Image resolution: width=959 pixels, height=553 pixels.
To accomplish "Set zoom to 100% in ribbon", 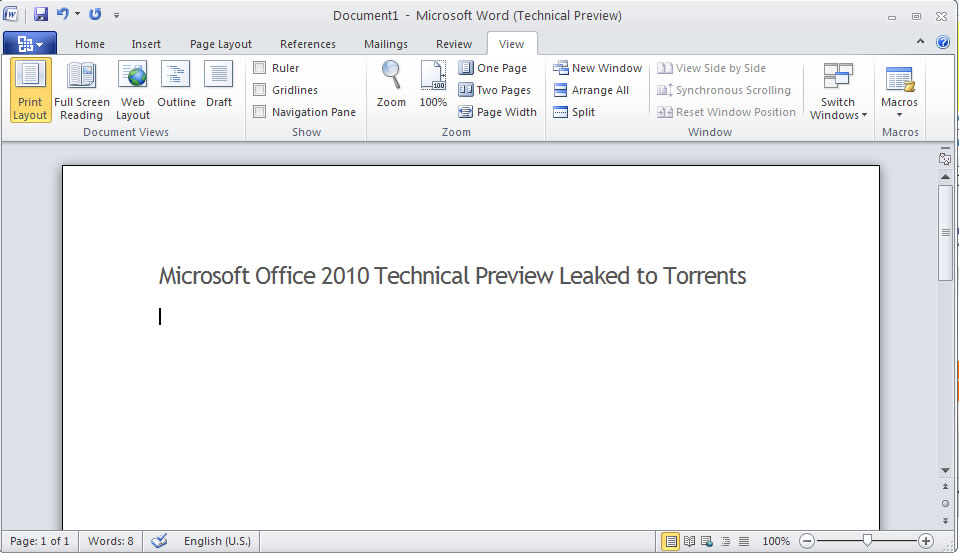I will [433, 86].
